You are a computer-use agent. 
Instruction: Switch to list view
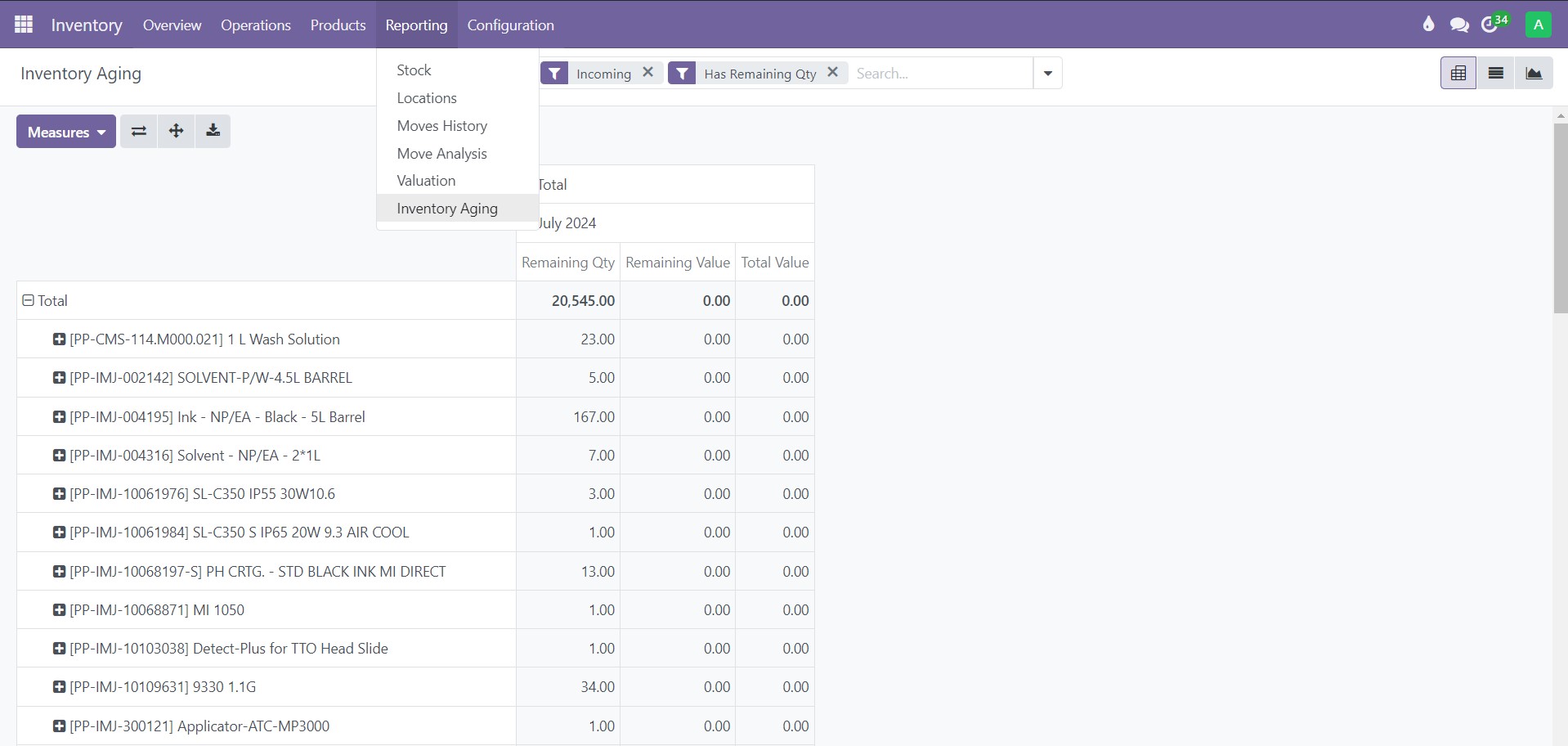[x=1495, y=74]
